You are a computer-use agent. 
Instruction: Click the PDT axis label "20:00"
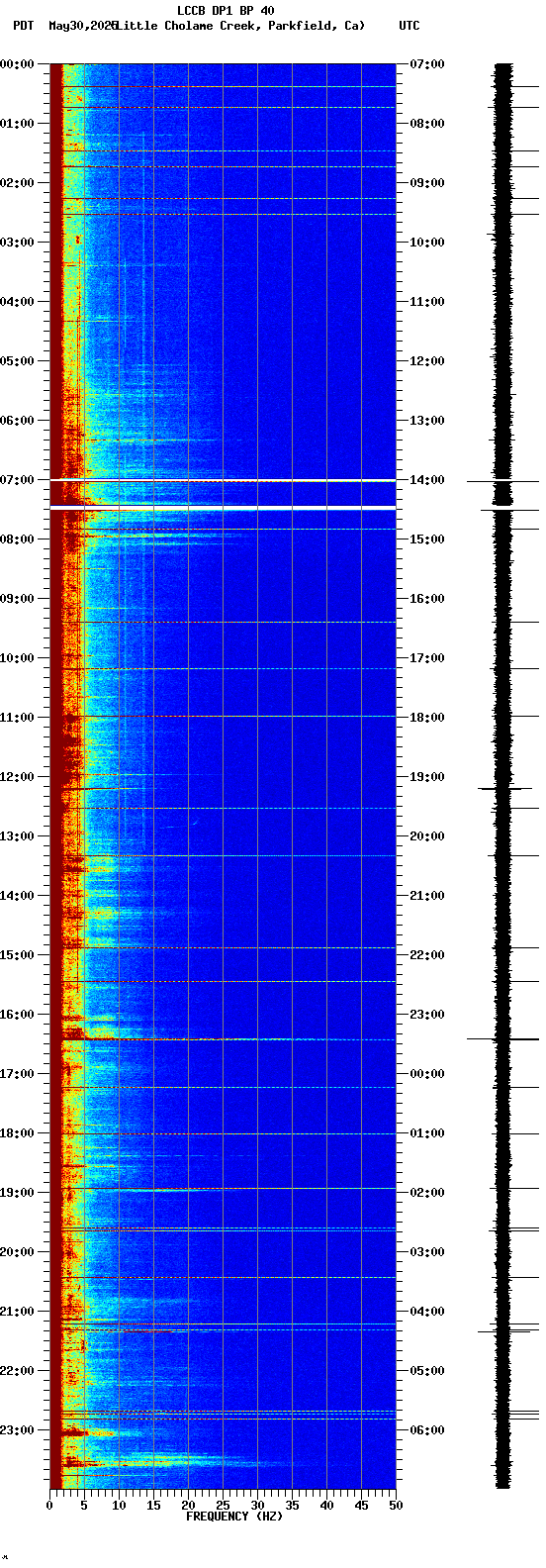[x=18, y=1252]
